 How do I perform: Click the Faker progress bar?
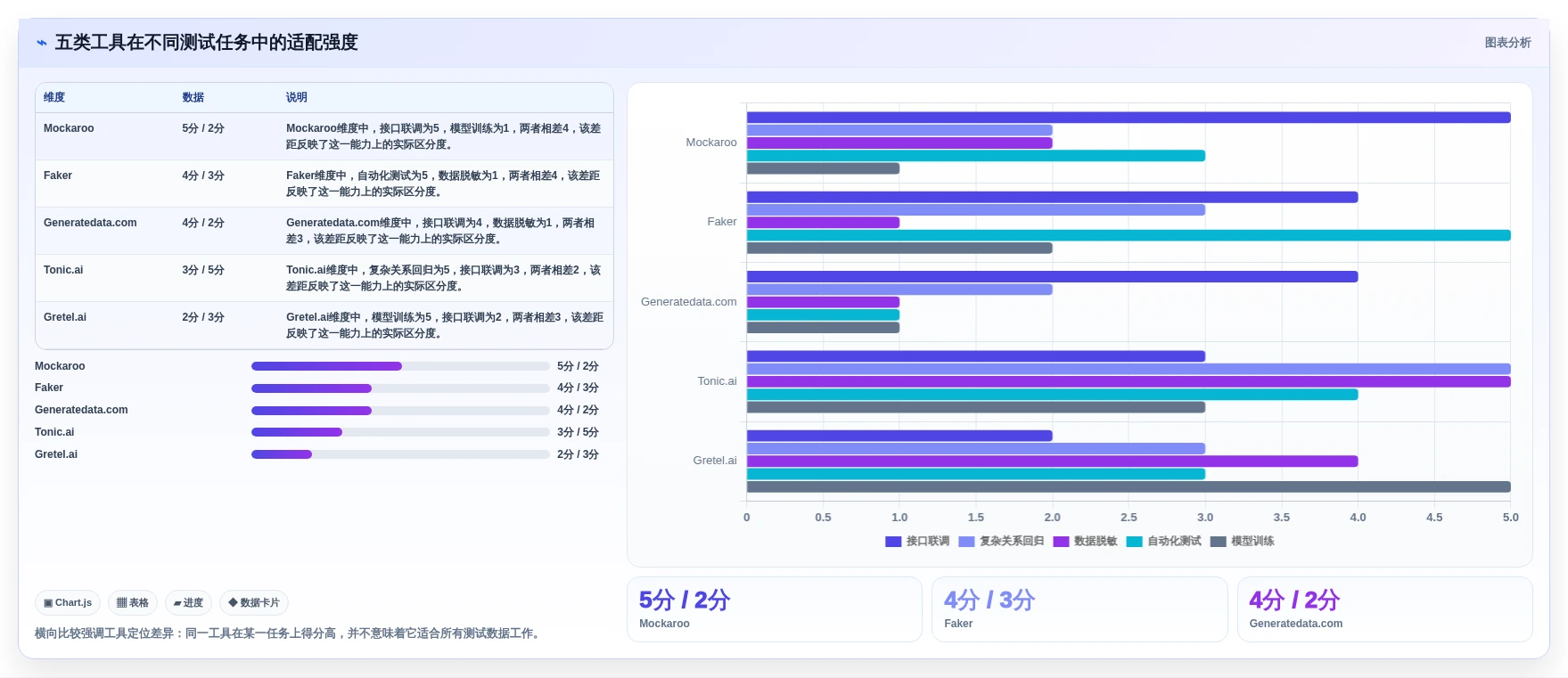400,388
